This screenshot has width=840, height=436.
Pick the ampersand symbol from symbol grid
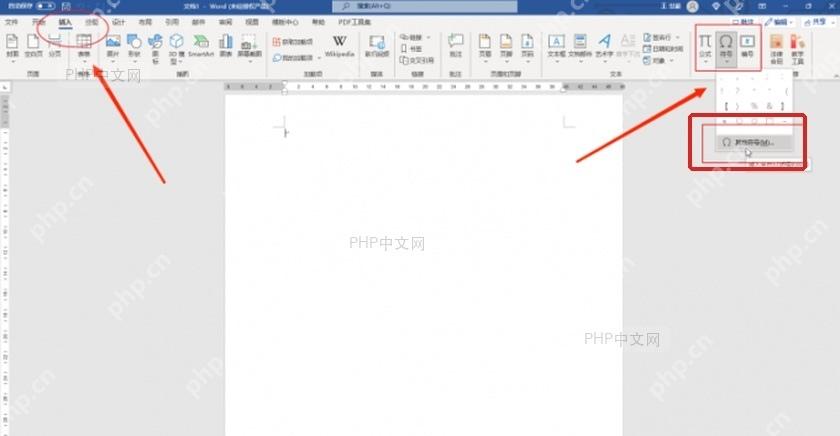(769, 106)
